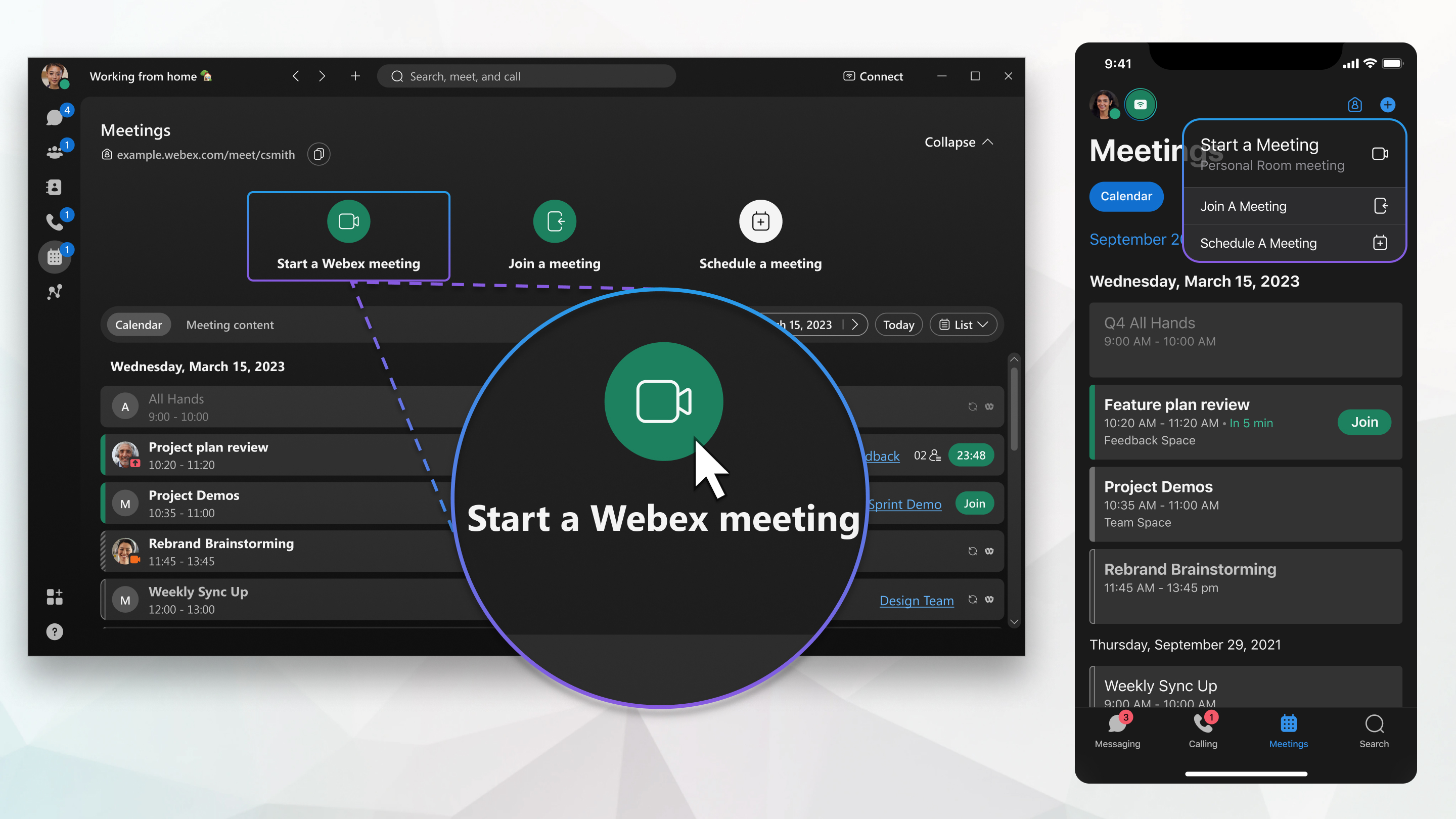
Task: Toggle the Connect button in toolbar
Action: coord(871,76)
